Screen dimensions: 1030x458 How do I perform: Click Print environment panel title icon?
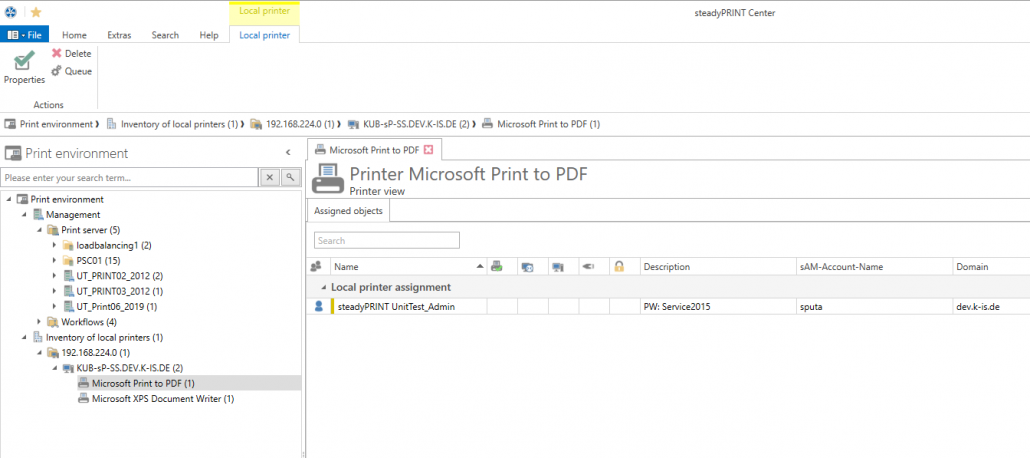tap(13, 153)
